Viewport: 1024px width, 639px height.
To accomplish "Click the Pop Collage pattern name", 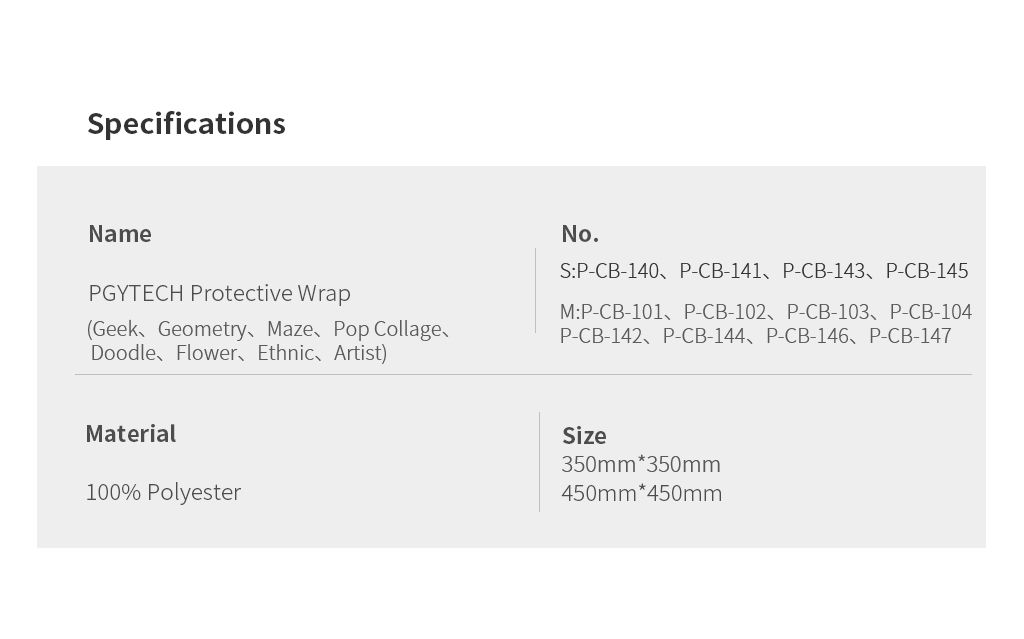I will coord(387,329).
